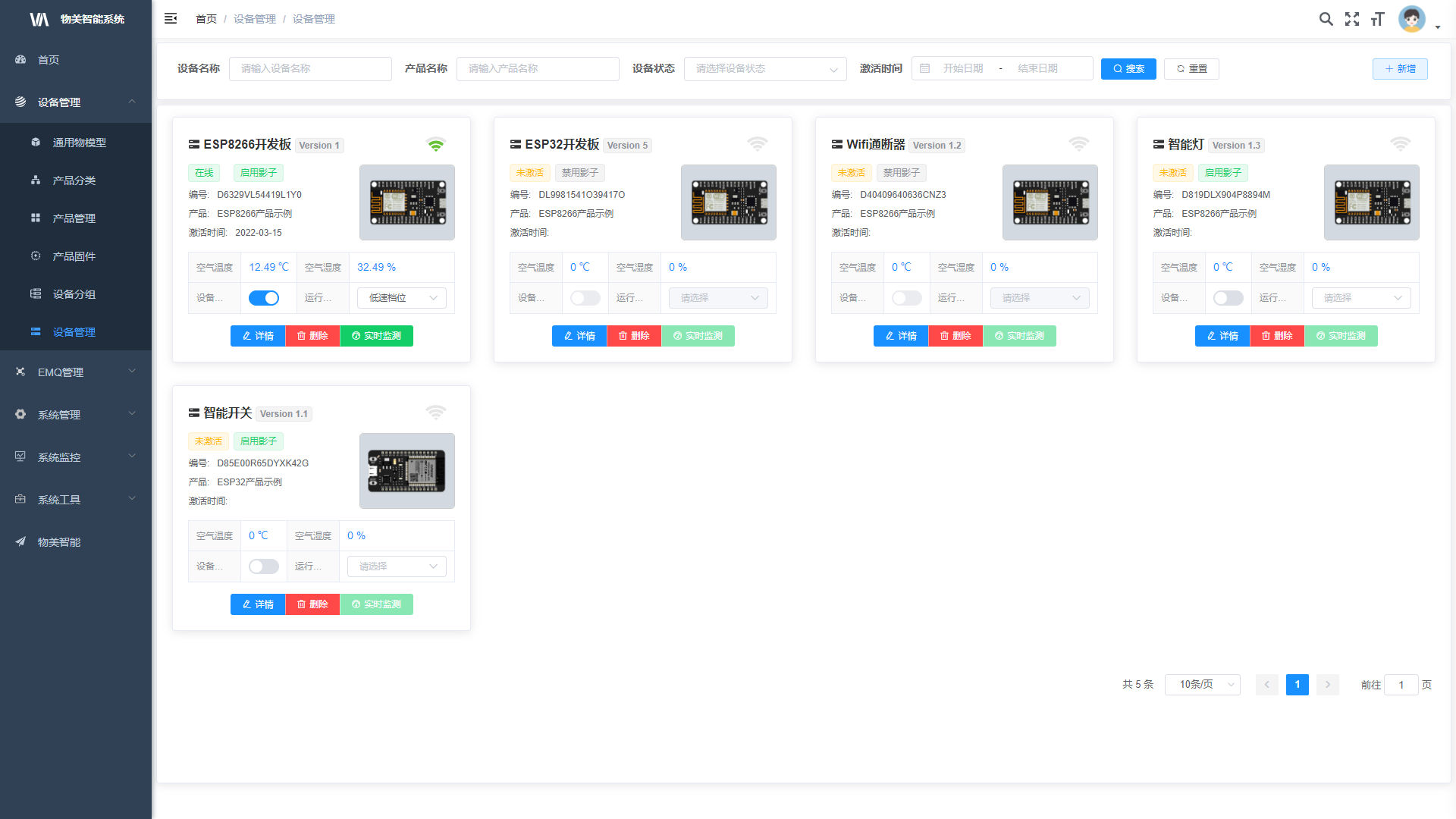Toggle fullscreen mode icon in header
Image resolution: width=1456 pixels, height=819 pixels.
tap(1352, 19)
